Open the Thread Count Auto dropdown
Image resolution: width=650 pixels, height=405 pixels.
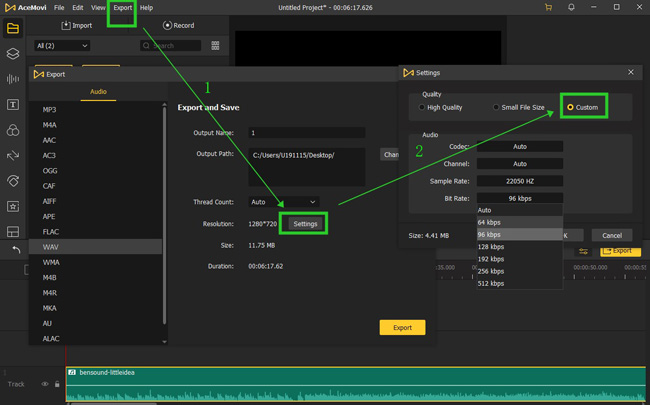[x=284, y=202]
